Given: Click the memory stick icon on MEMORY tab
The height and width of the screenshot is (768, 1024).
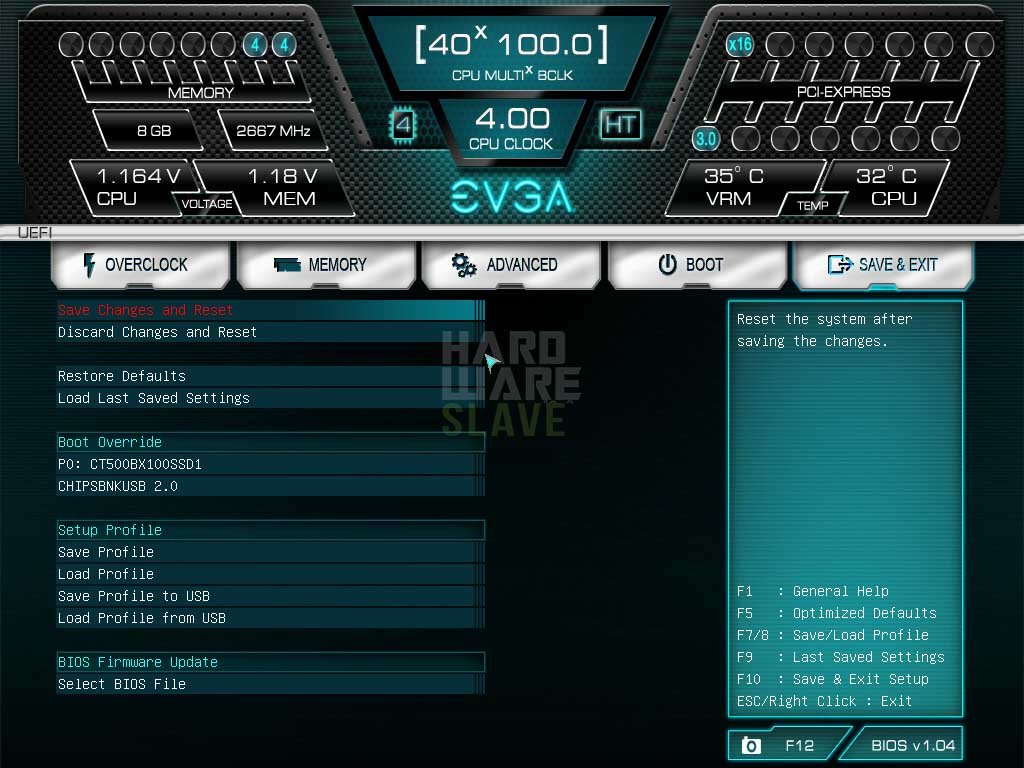Looking at the screenshot, I should click(287, 264).
